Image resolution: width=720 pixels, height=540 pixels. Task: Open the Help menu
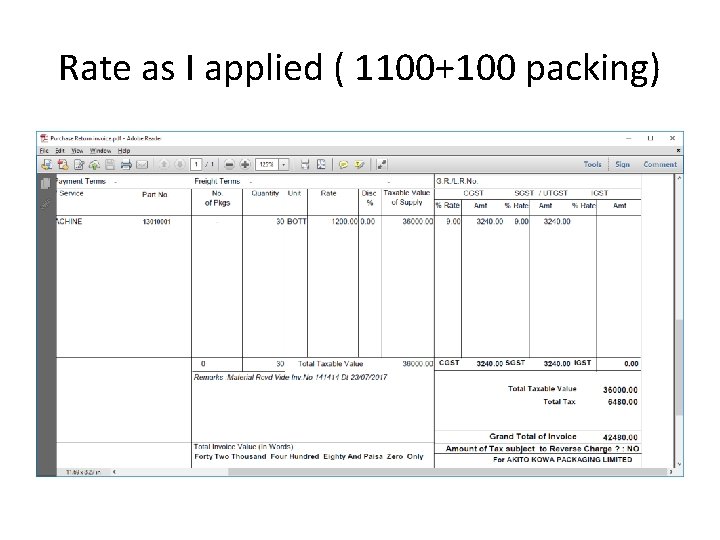[124, 151]
